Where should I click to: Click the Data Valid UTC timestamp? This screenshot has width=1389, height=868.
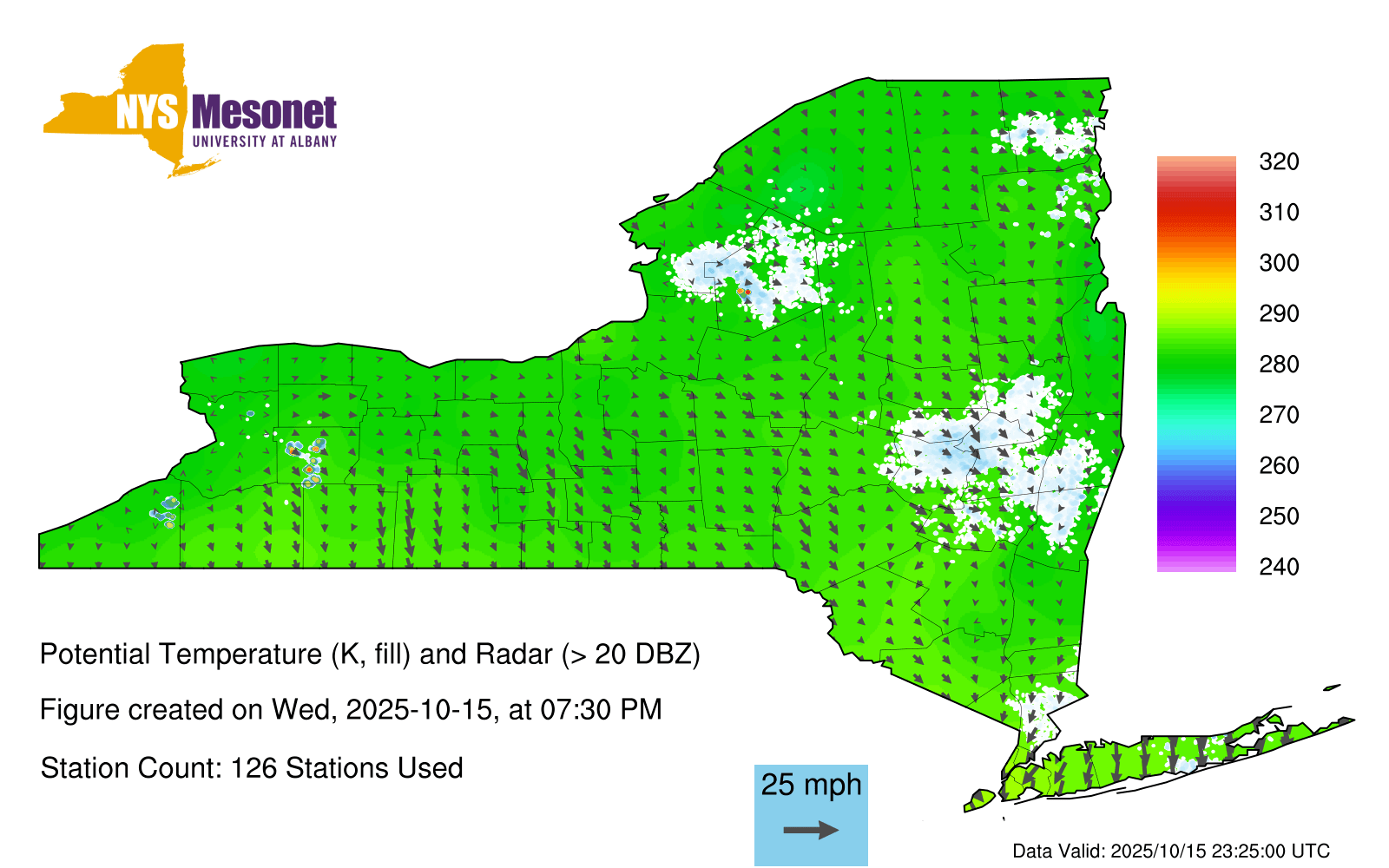click(x=1170, y=851)
